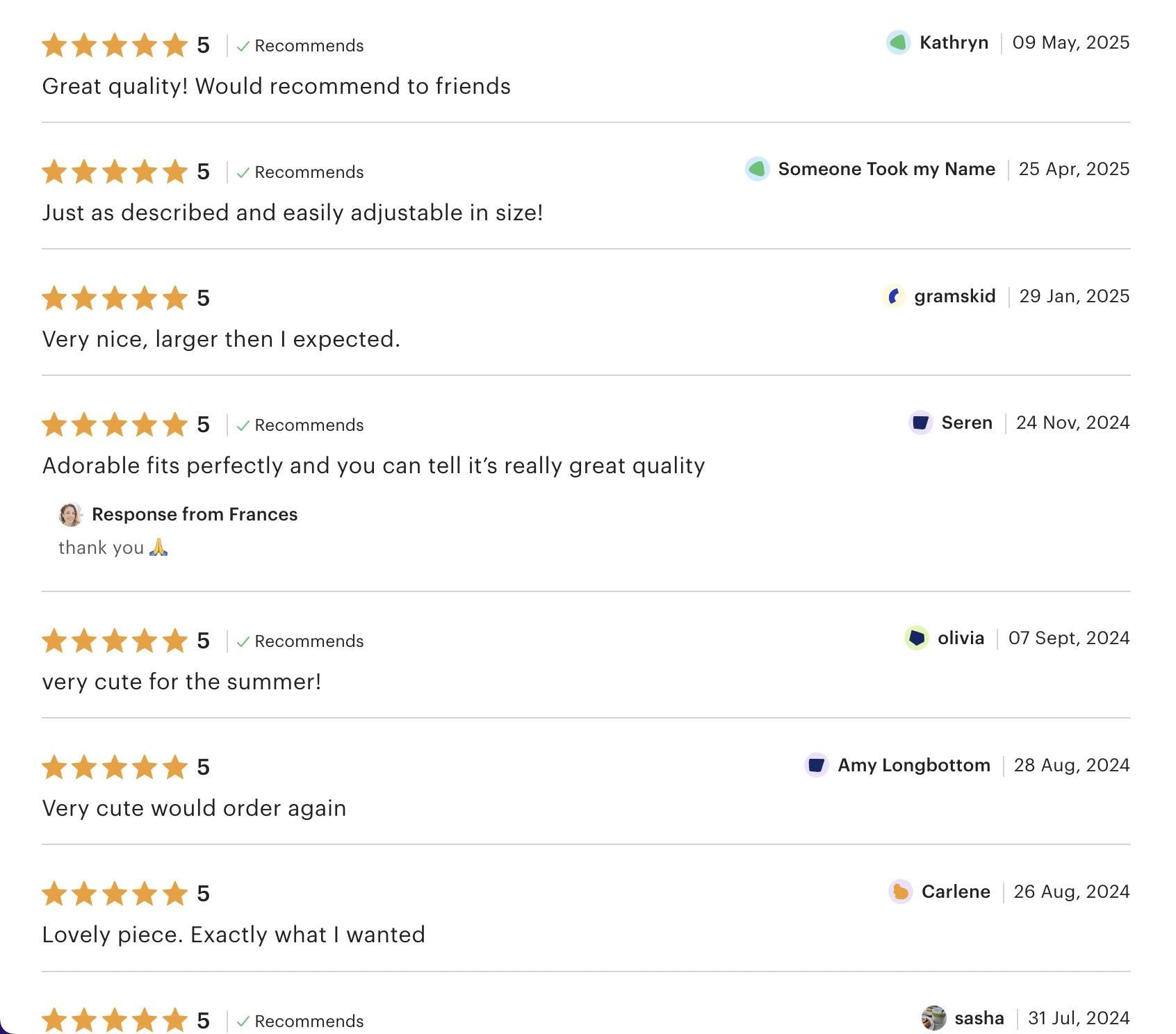Click gramskid's profile avatar icon
Viewport: 1176px width, 1034px height.
coord(893,296)
